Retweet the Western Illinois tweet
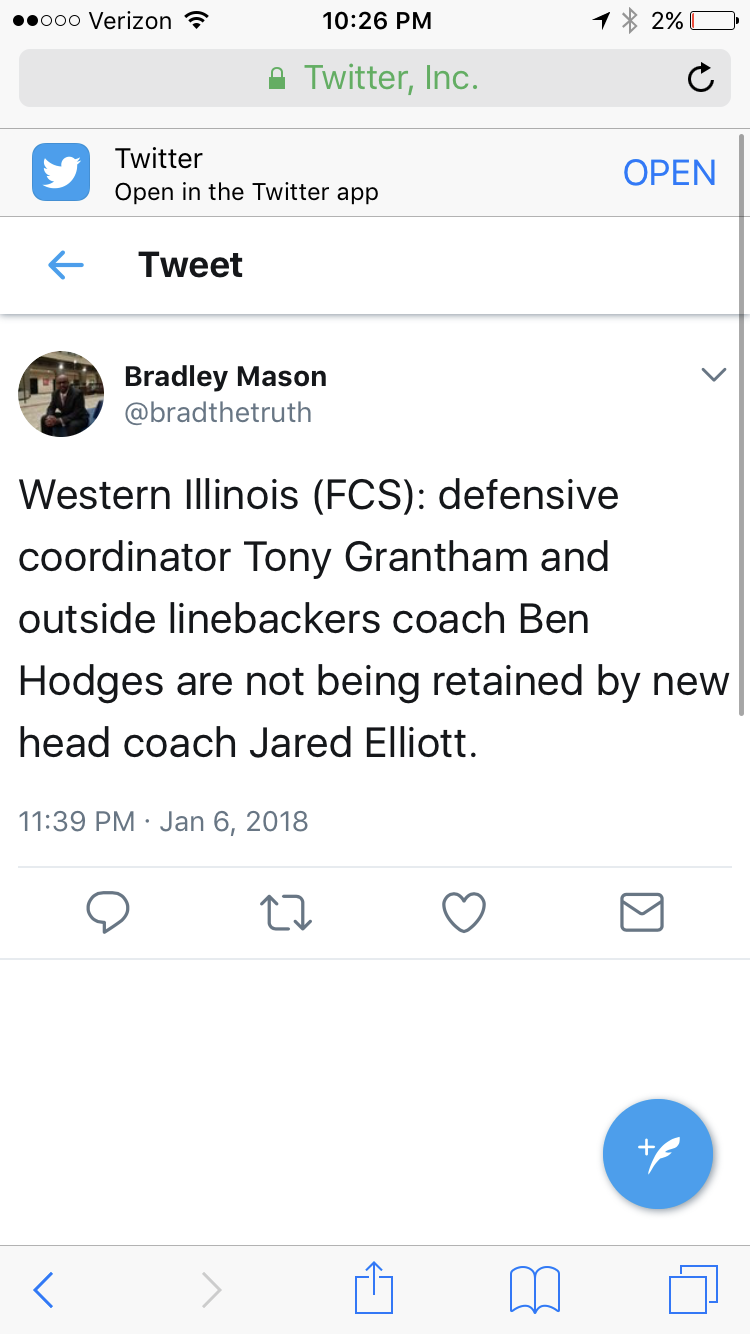The height and width of the screenshot is (1334, 750). click(286, 911)
